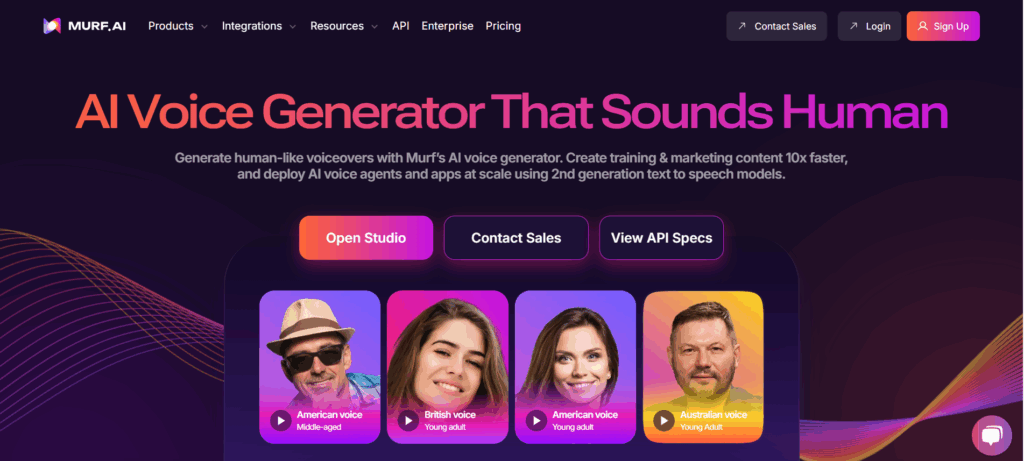Click the Murf.AI logo icon
This screenshot has width=1024, height=461.
pos(52,26)
